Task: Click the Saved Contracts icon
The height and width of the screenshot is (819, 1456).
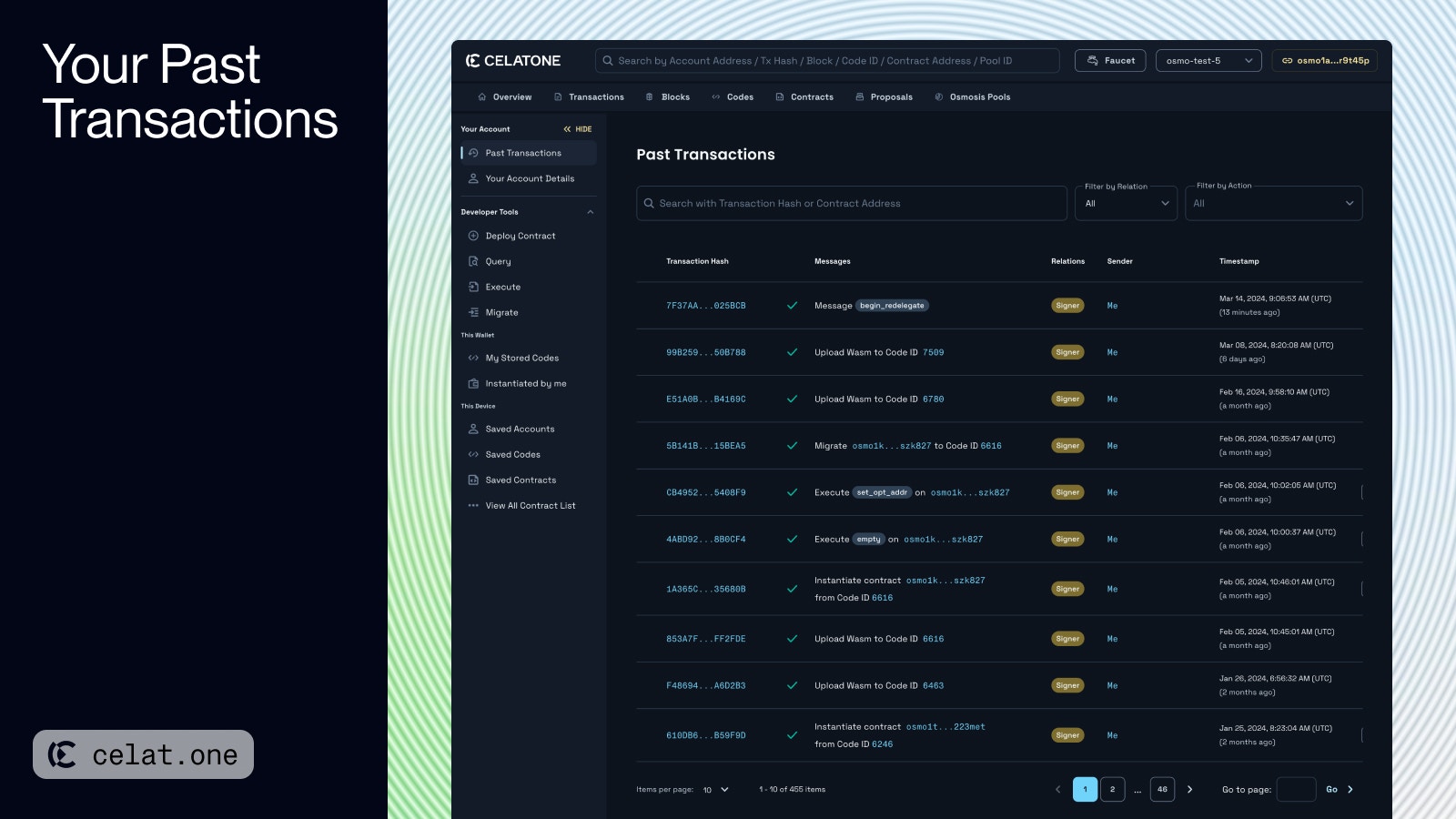Action: coord(473,480)
